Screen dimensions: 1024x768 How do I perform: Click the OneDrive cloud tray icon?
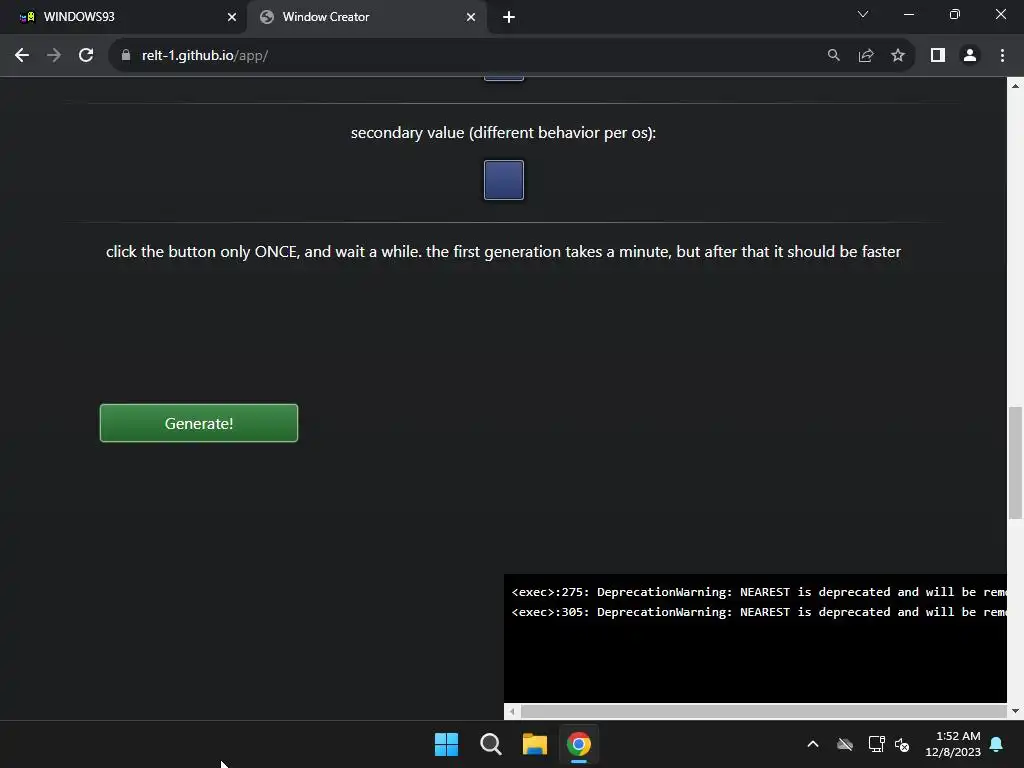click(845, 744)
